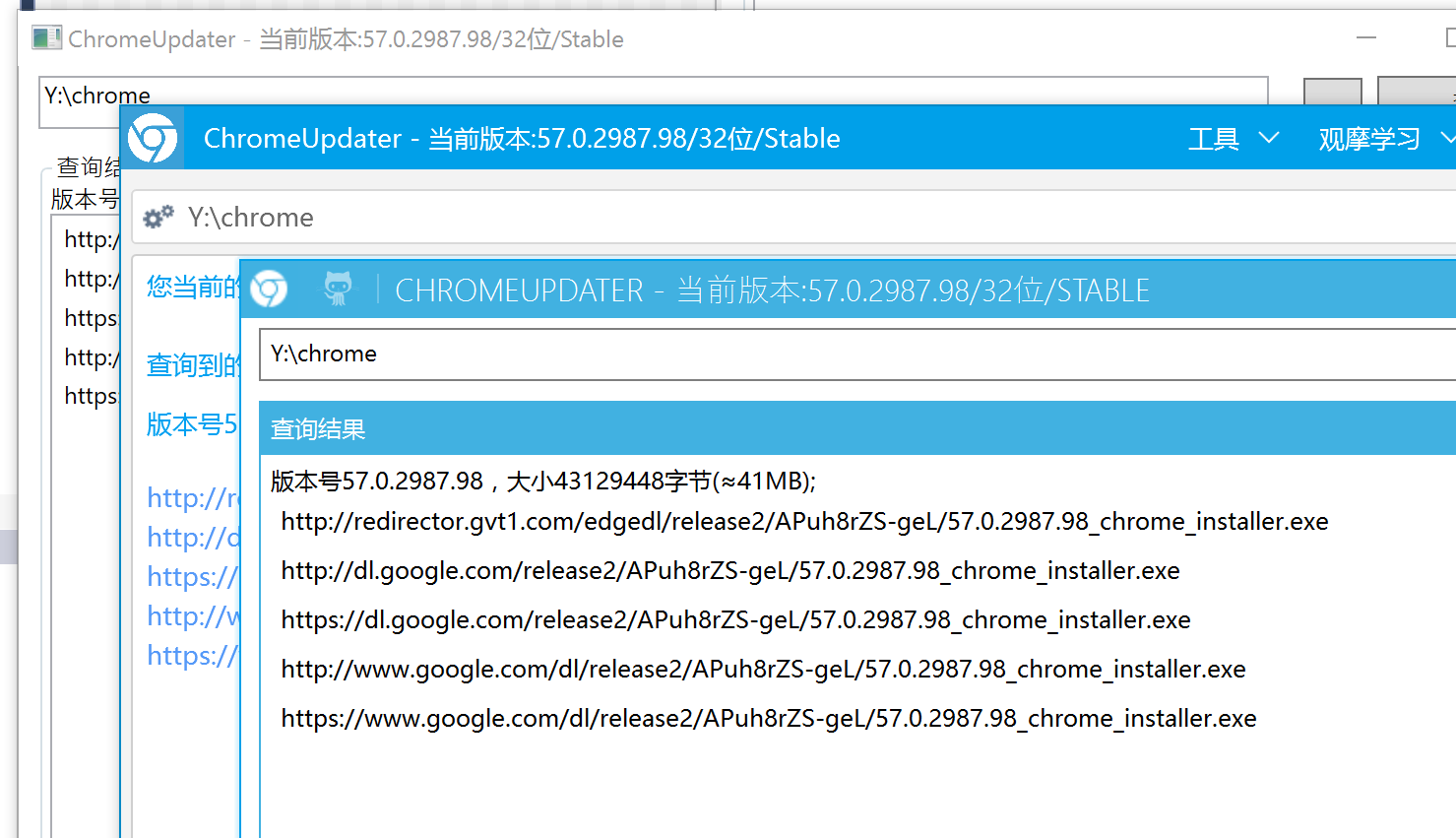The height and width of the screenshot is (838, 1456).
Task: Open the redirector.gvt1.com installer link
Action: [x=804, y=522]
